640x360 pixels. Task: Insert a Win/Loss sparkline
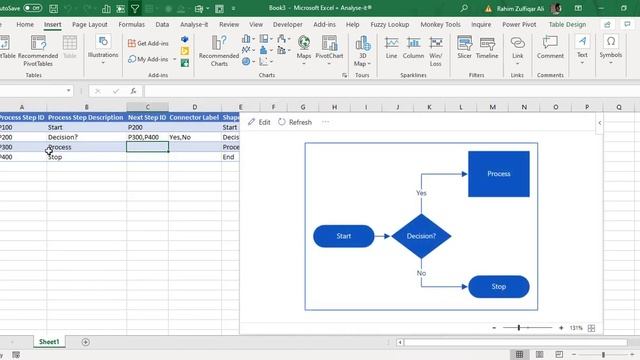436,51
